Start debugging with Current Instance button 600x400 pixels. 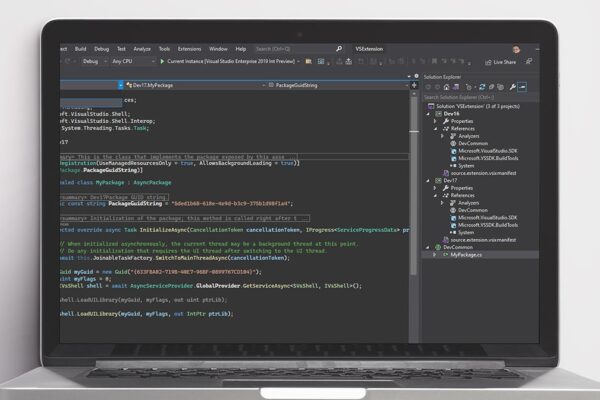tap(228, 61)
